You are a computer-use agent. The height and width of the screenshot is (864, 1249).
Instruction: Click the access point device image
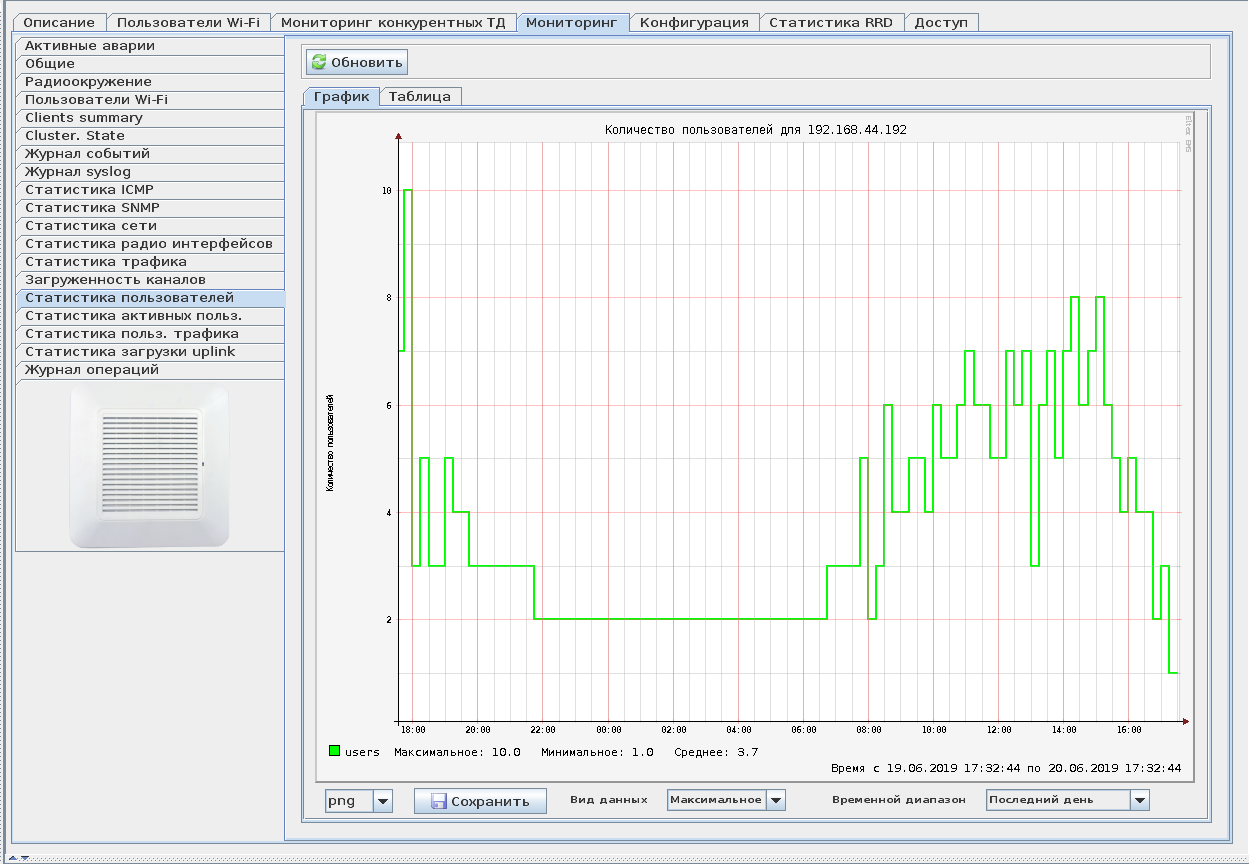[x=150, y=468]
